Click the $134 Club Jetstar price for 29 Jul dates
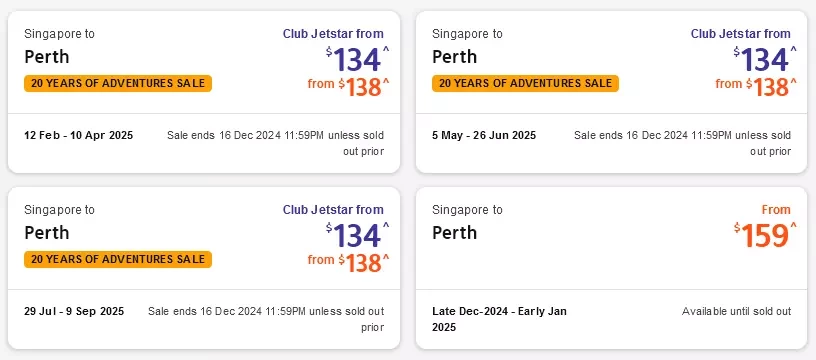This screenshot has height=360, width=816. coord(358,235)
